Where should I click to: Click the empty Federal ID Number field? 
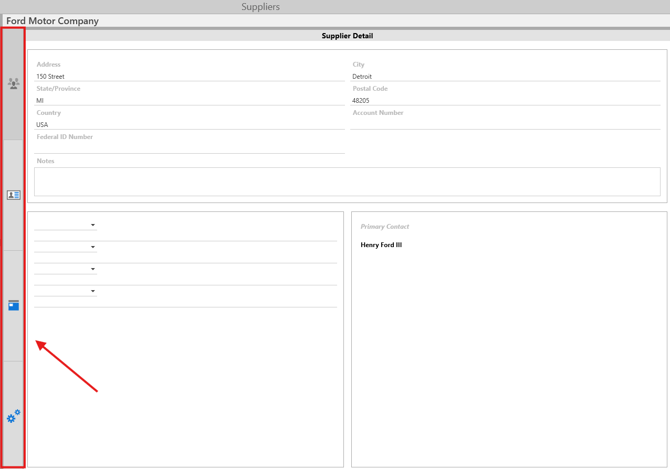click(190, 148)
